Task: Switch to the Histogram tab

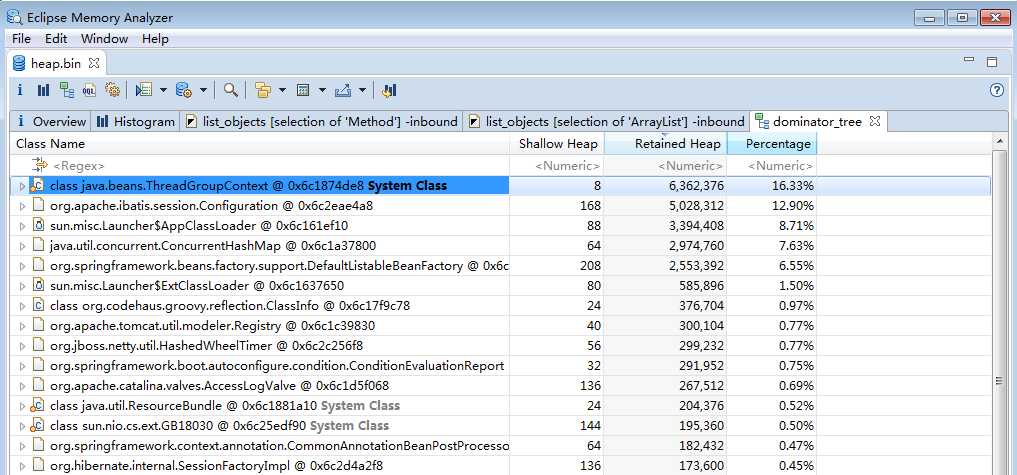Action: click(136, 121)
